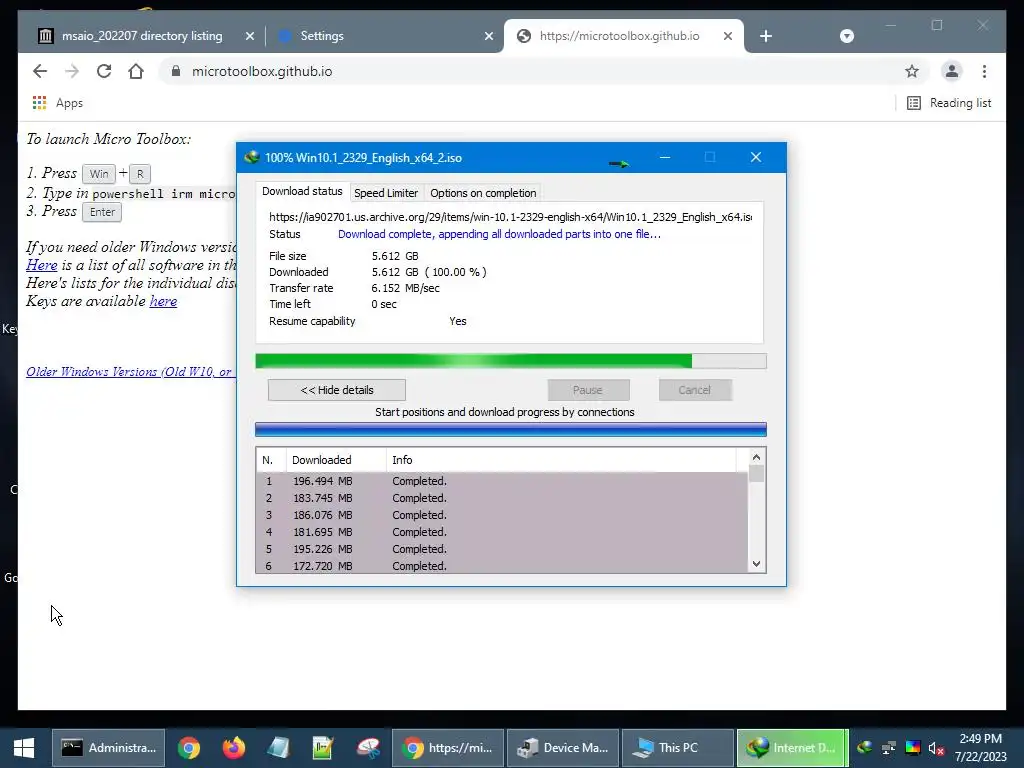Viewport: 1024px width, 768px height.
Task: Open the green notepad app in taskbar
Action: (323, 748)
